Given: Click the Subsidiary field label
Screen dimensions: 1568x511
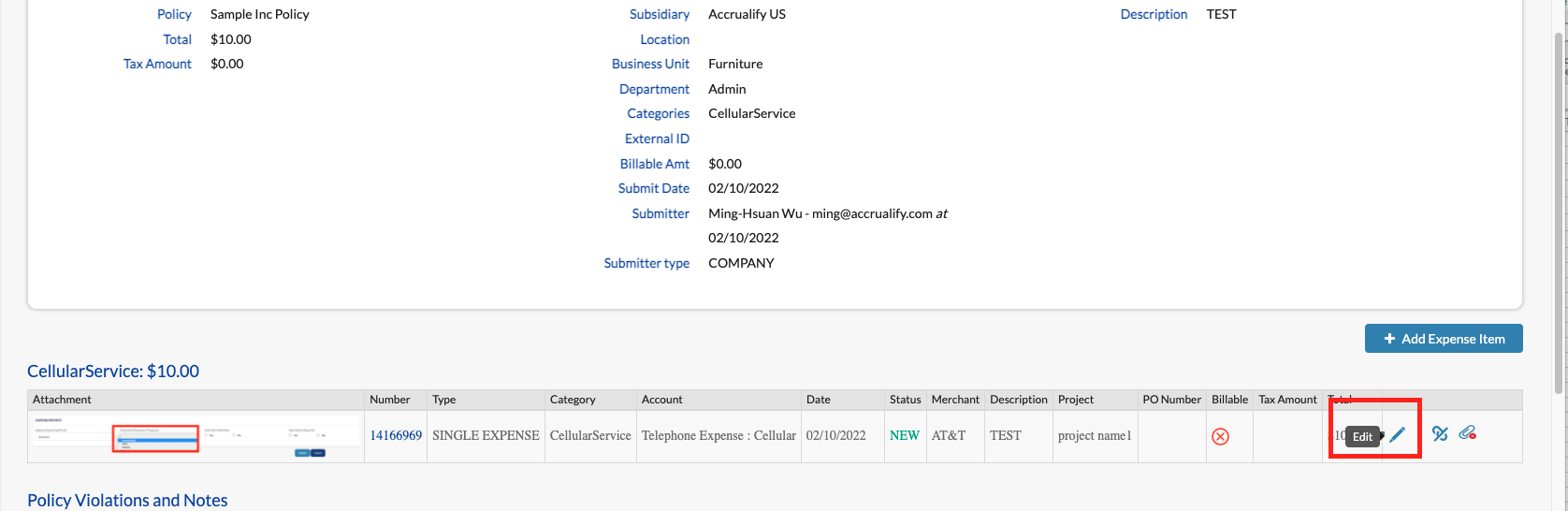Looking at the screenshot, I should 659,14.
